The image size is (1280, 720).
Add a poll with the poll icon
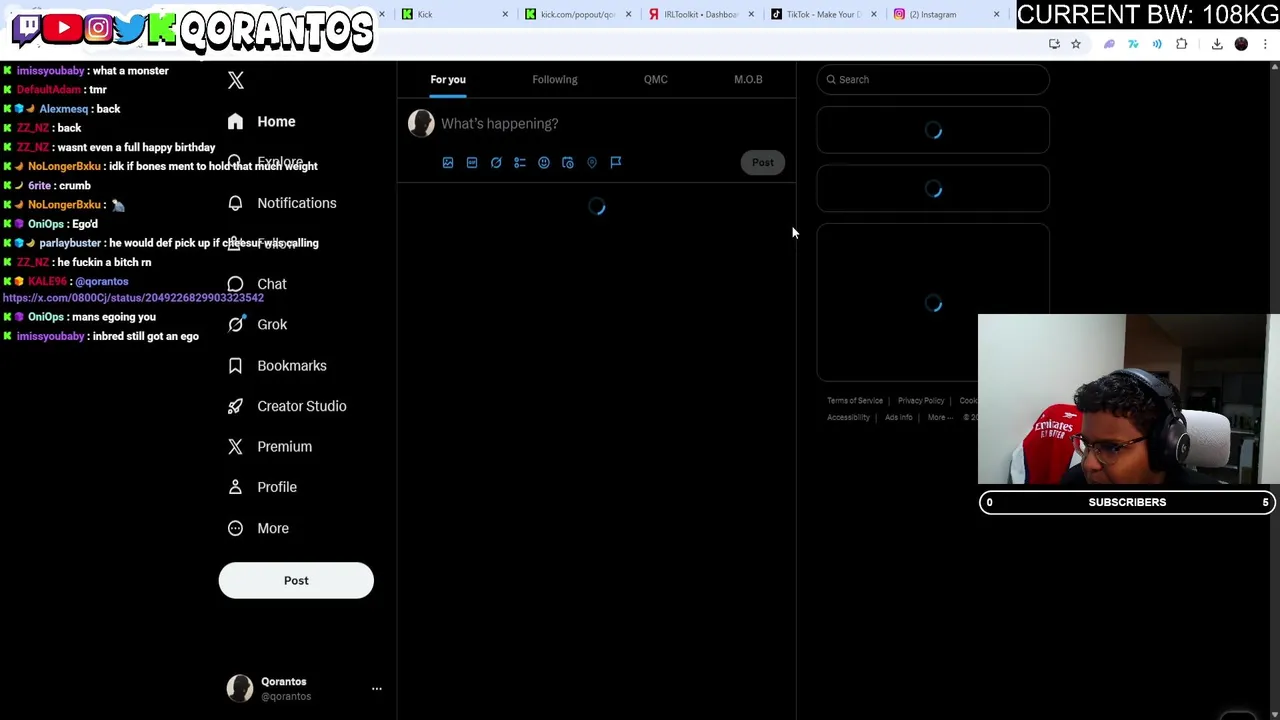pos(520,163)
